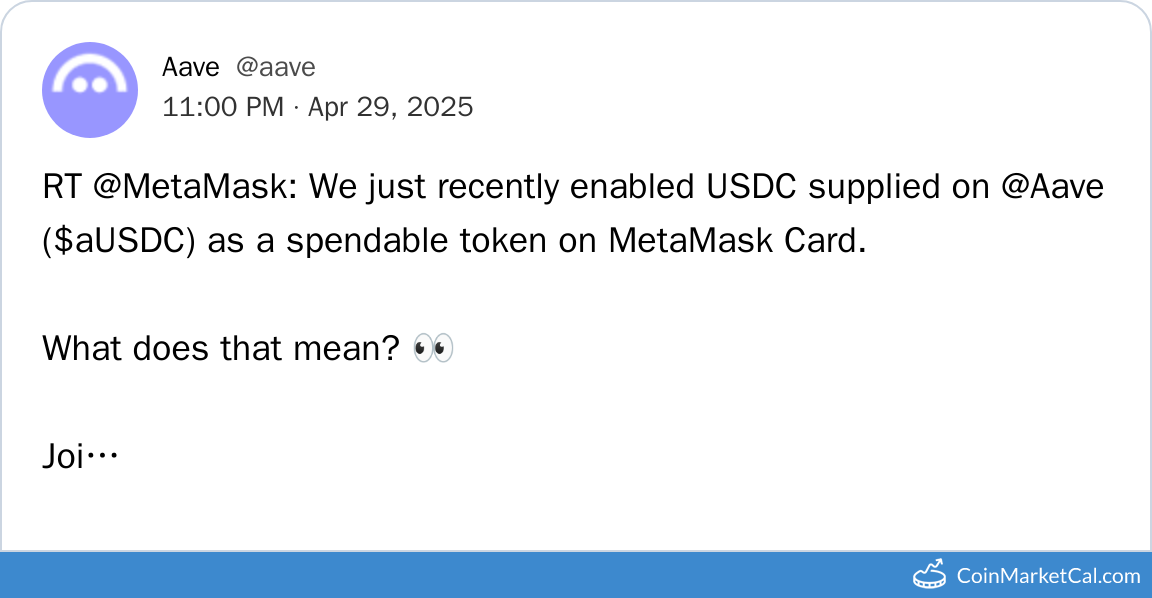Click the Apr 29, 2025 date
1152x598 pixels.
pyautogui.click(x=390, y=107)
